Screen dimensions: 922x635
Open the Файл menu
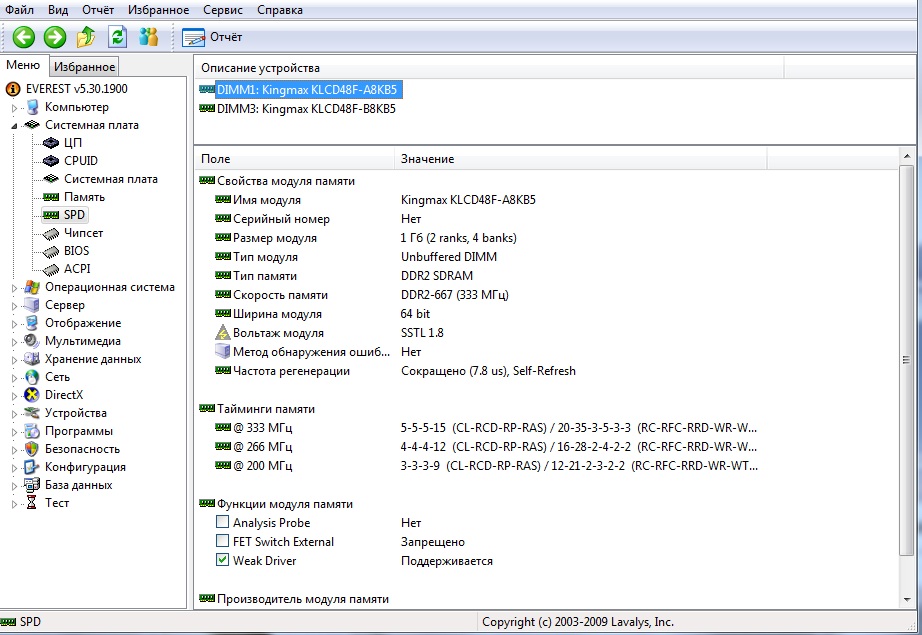click(19, 10)
